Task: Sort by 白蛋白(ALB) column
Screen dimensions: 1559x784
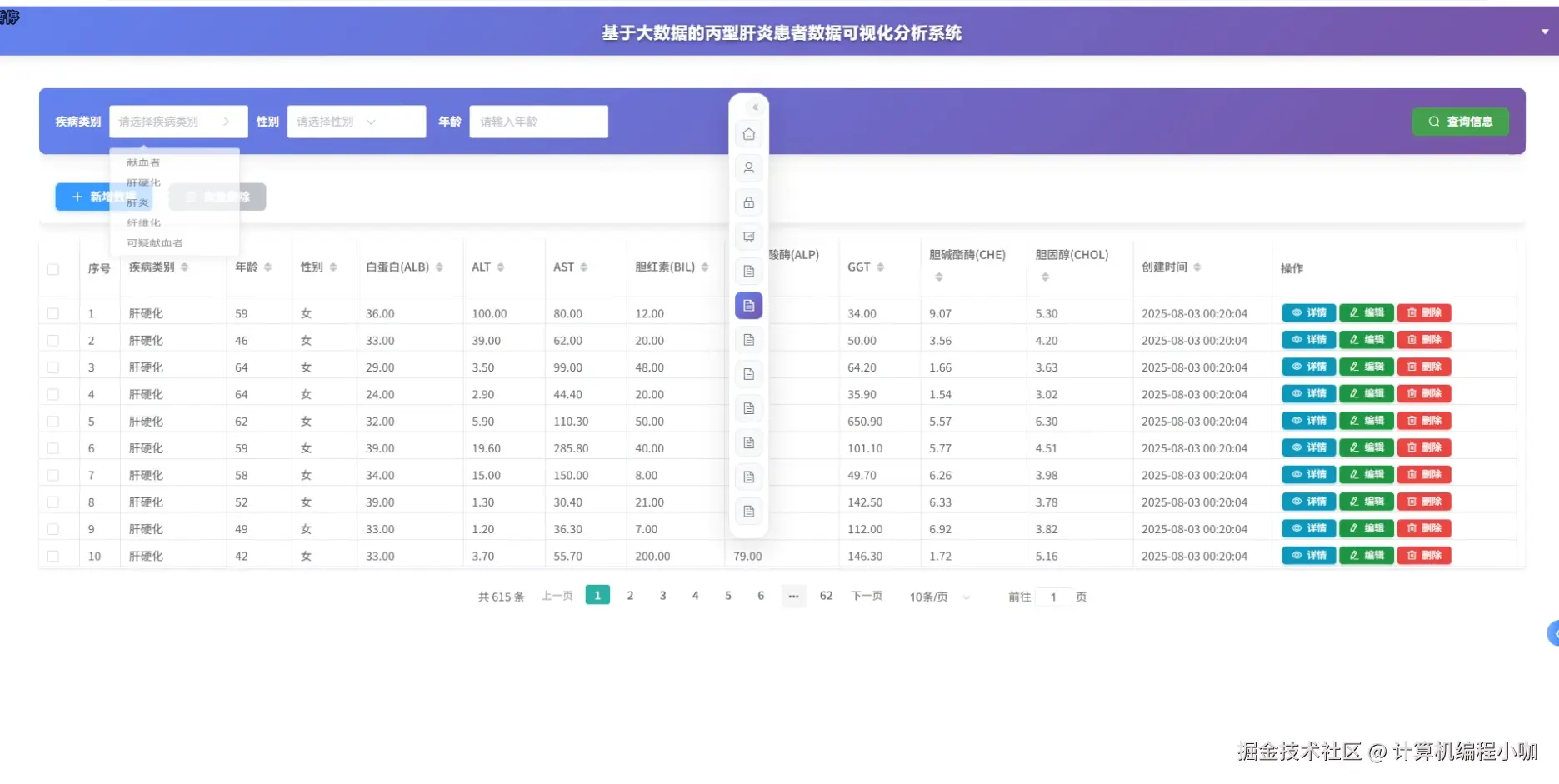Action: [x=439, y=267]
